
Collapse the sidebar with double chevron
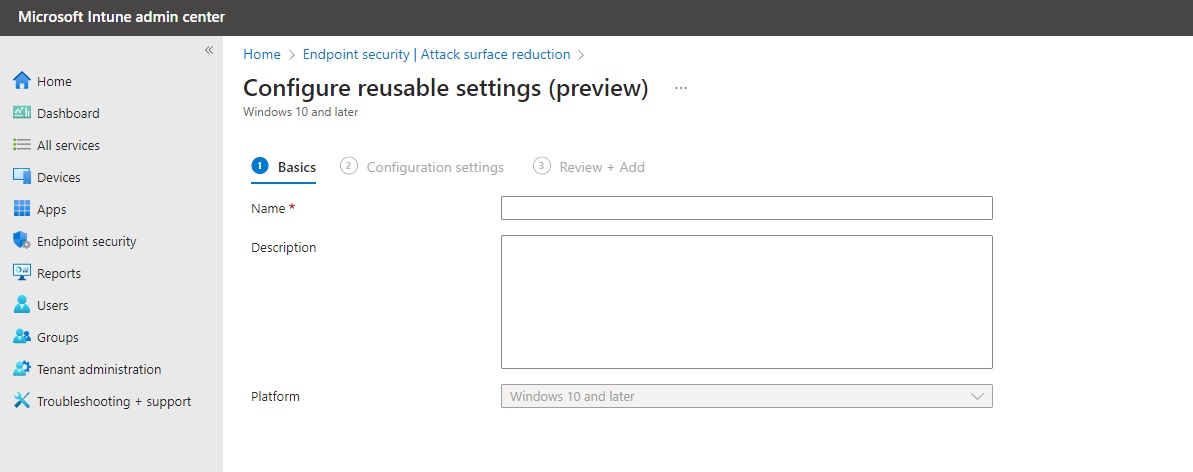pos(208,50)
